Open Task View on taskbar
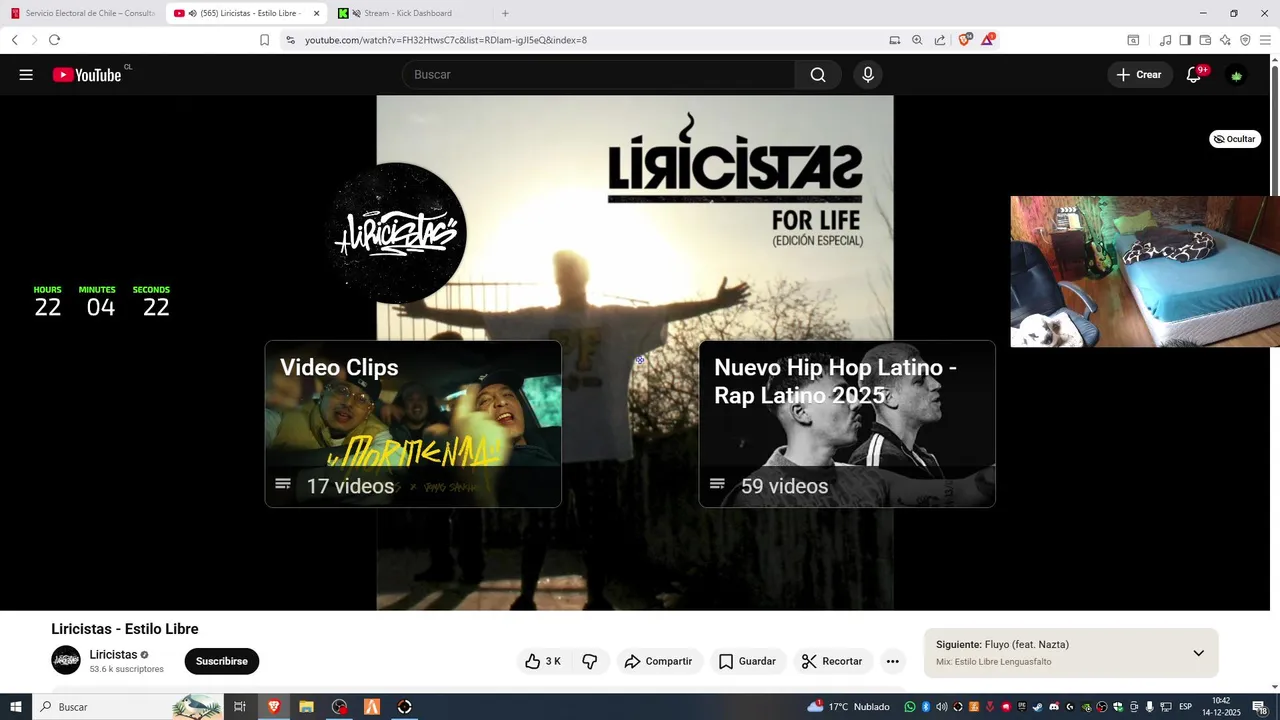Screen dimensions: 1280x720 pos(240,707)
